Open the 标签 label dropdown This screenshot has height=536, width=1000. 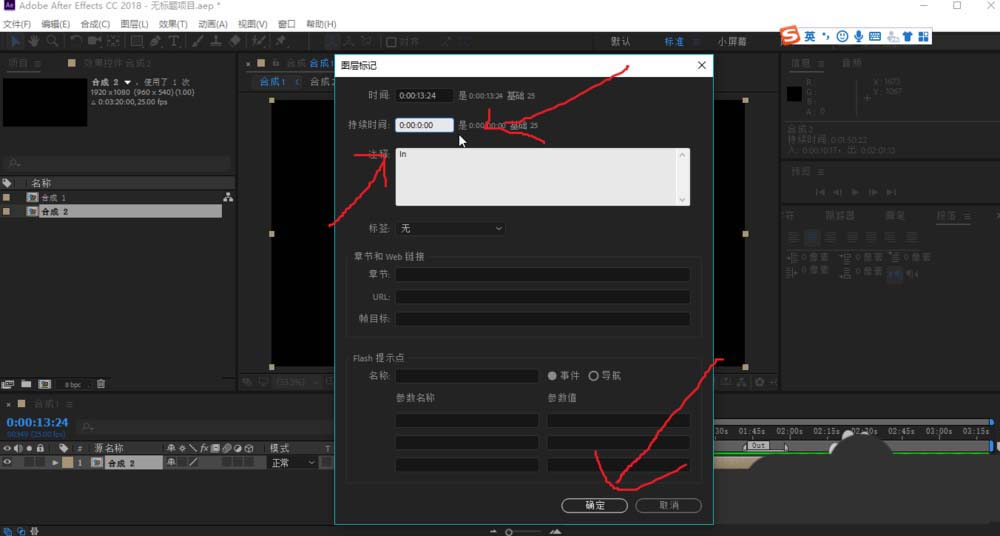pyautogui.click(x=450, y=228)
